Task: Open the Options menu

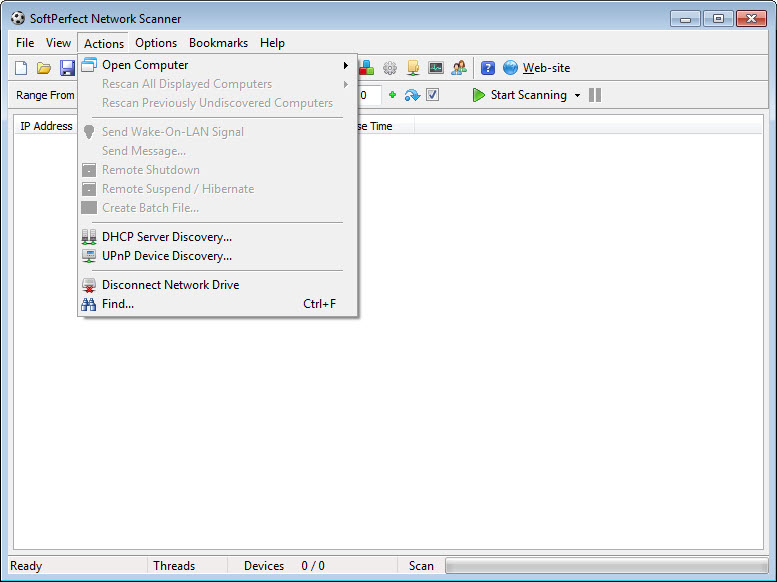Action: (x=156, y=43)
